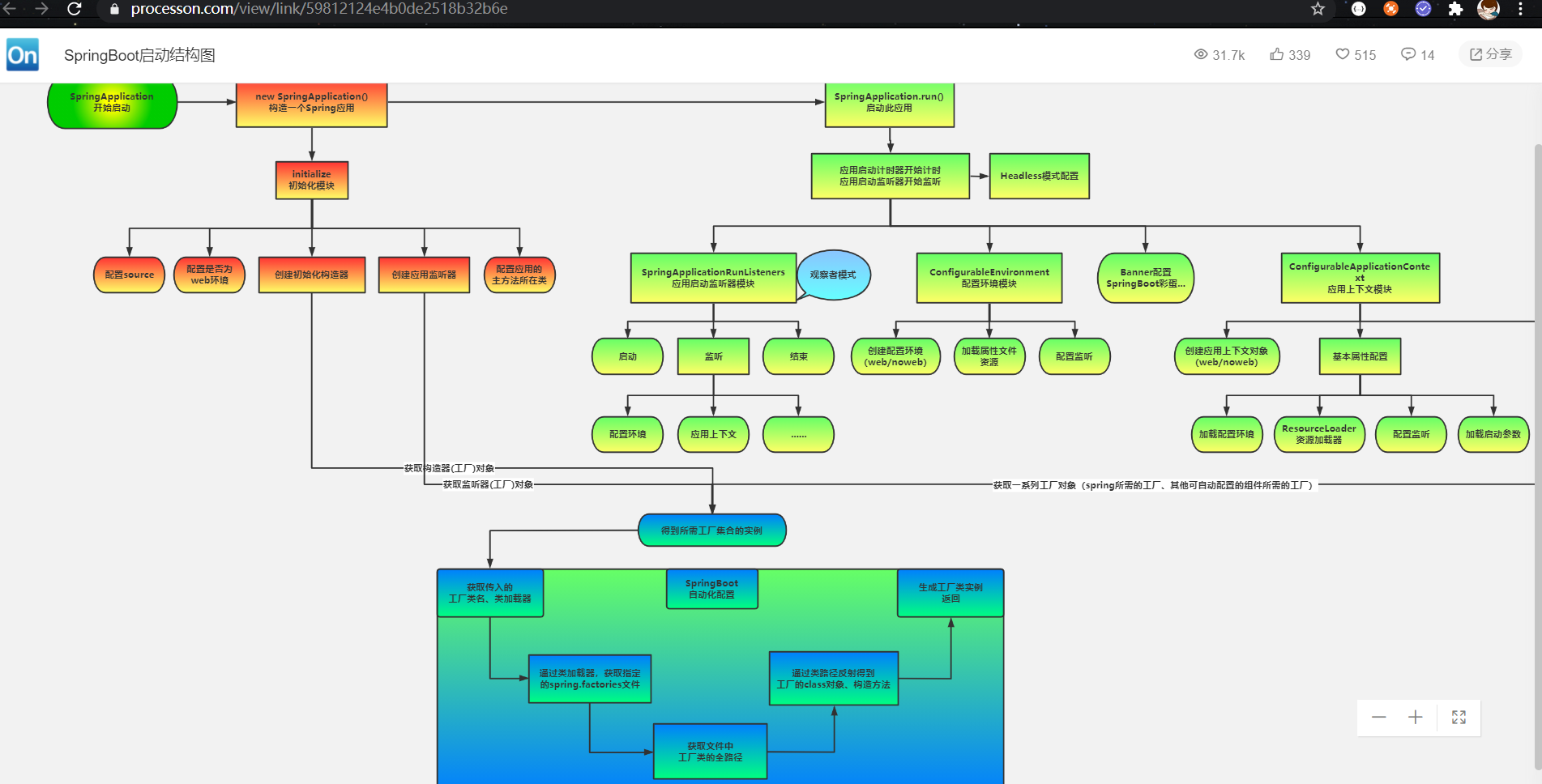
Task: Click the 获取构造器(工厂)对象 label
Action: [449, 468]
